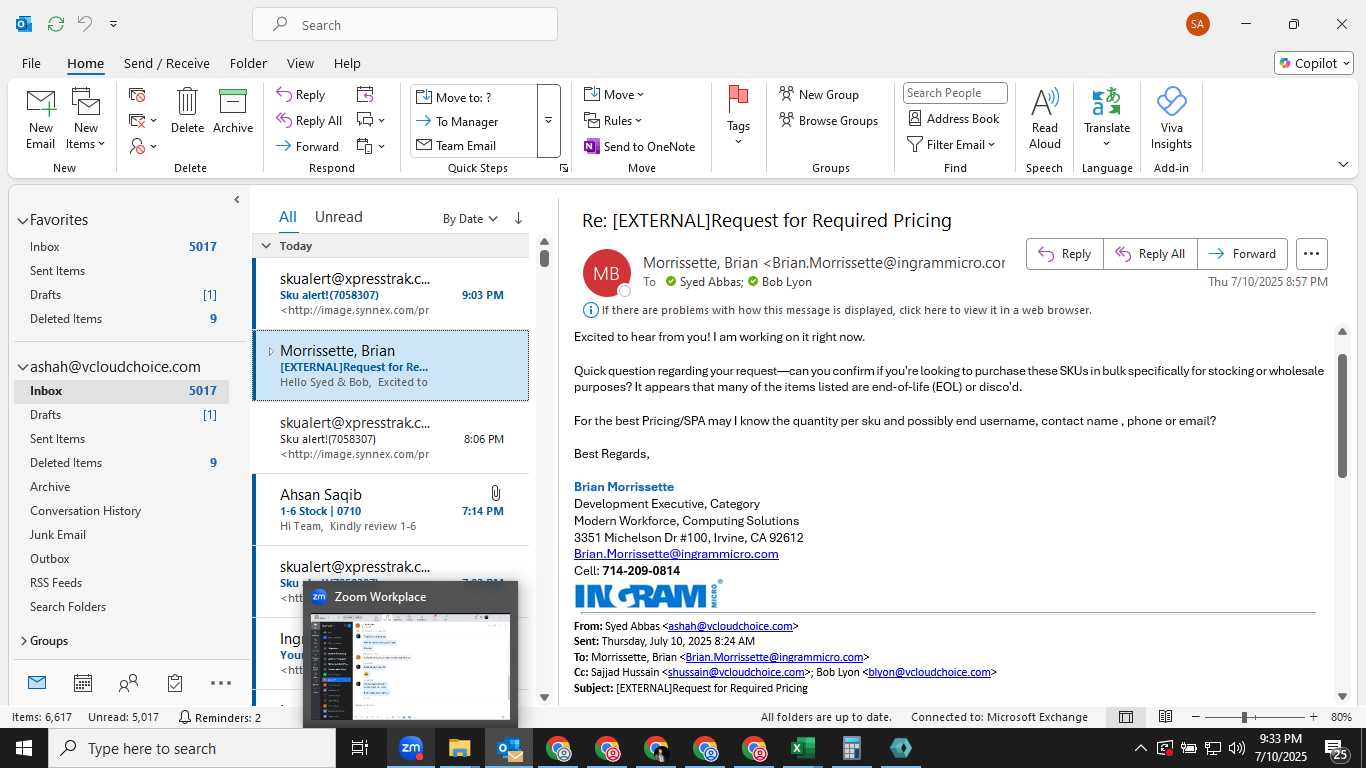Reverse sort order arrow in message list
Screen dimensions: 1366x768
click(518, 218)
